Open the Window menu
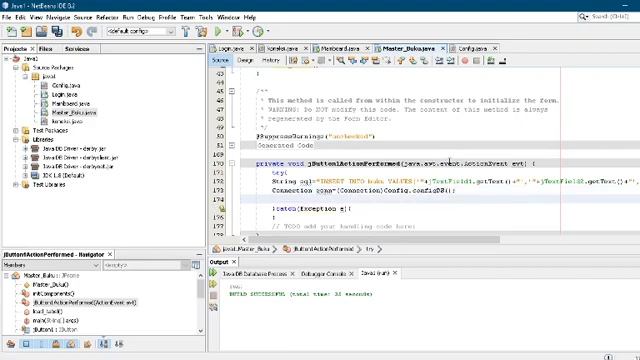Viewport: 640px width, 360px height. coord(228,18)
